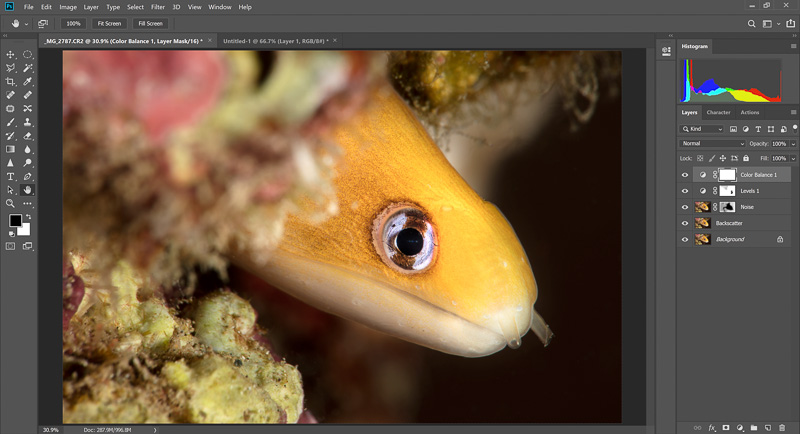Switch to the Character panel tab
Image resolution: width=800 pixels, height=434 pixels.
[718, 112]
